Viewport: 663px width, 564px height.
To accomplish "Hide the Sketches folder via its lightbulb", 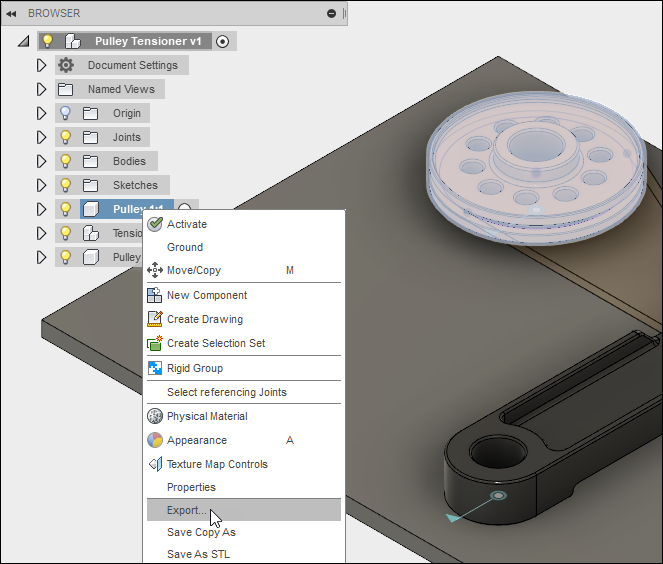I will (x=66, y=185).
